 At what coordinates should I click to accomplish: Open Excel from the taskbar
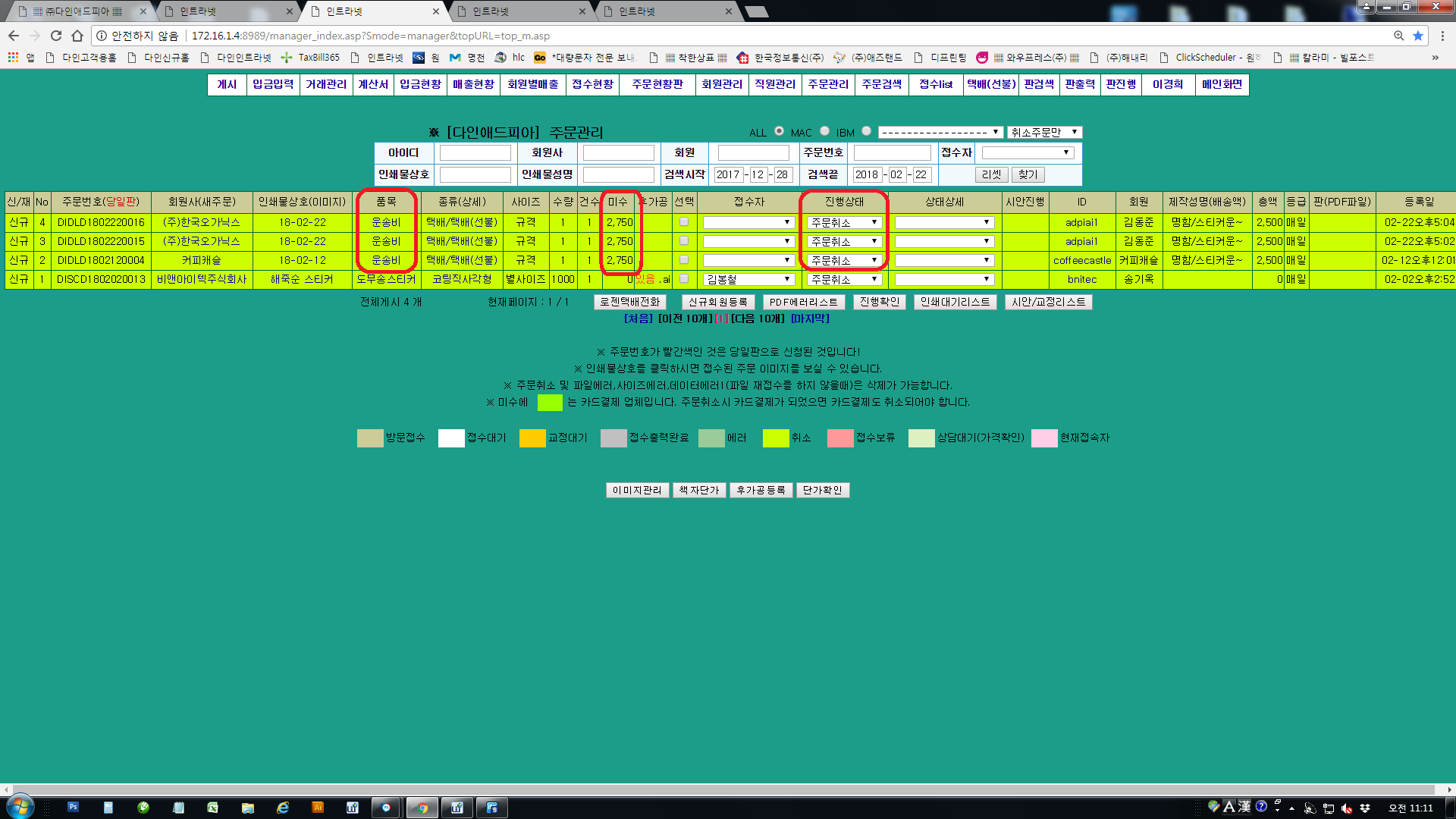click(213, 808)
